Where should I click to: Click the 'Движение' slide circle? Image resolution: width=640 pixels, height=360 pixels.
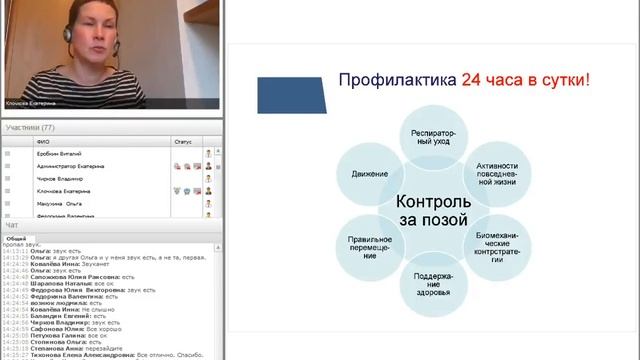pyautogui.click(x=370, y=174)
